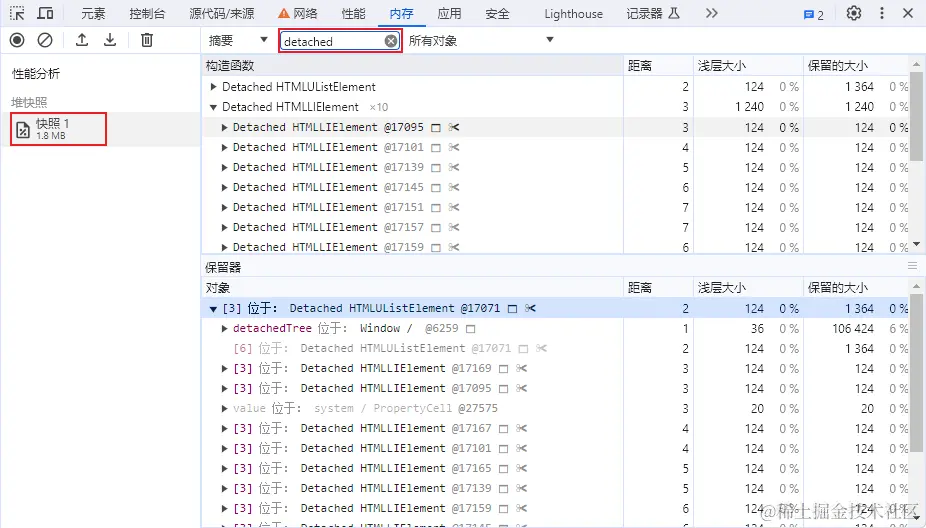Reveal @17101 constructor row window icon
The image size is (926, 528).
point(436,148)
